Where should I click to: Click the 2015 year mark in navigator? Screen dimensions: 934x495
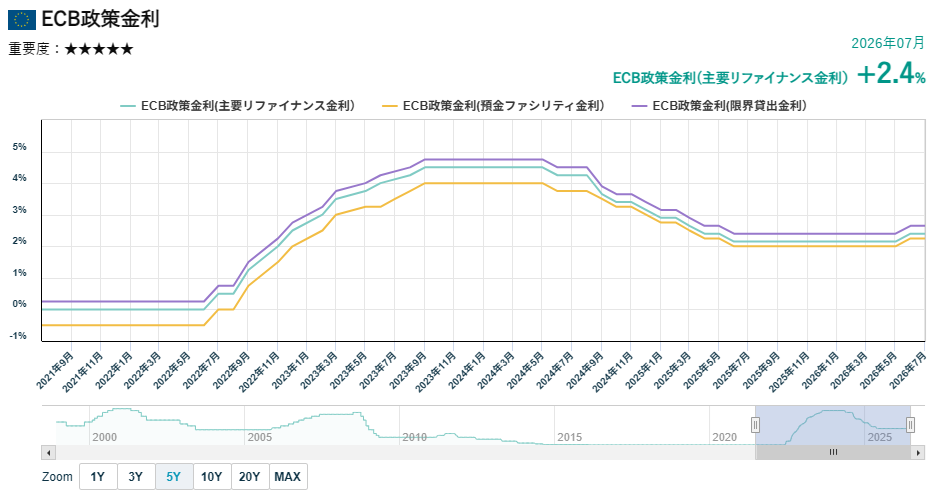tap(569, 437)
